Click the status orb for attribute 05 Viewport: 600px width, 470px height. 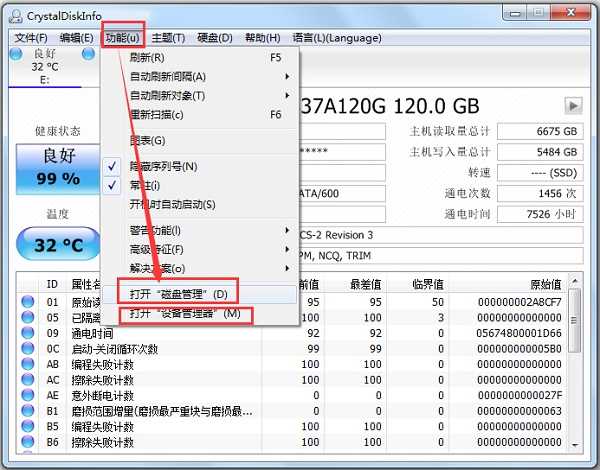(x=28, y=317)
